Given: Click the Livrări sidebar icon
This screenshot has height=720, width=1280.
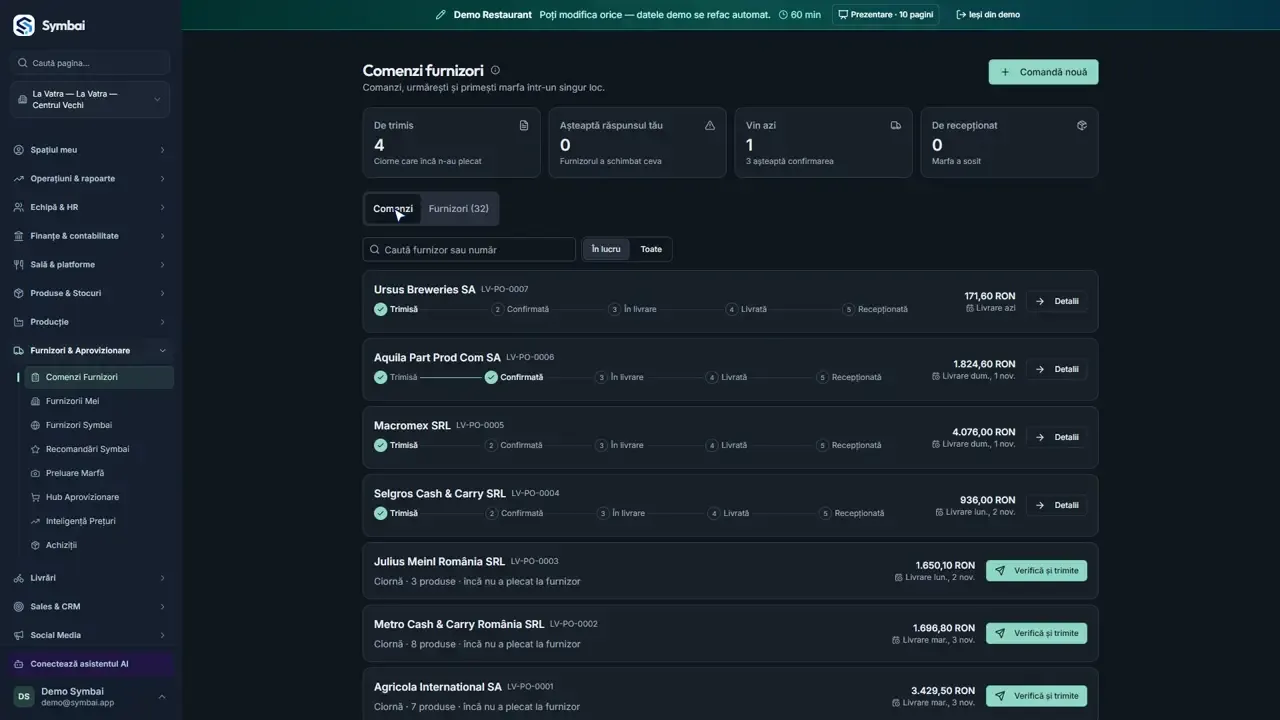Looking at the screenshot, I should (19, 578).
